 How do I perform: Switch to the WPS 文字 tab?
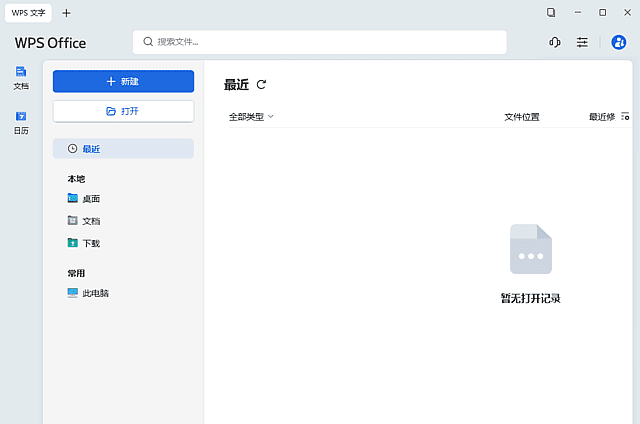point(28,13)
